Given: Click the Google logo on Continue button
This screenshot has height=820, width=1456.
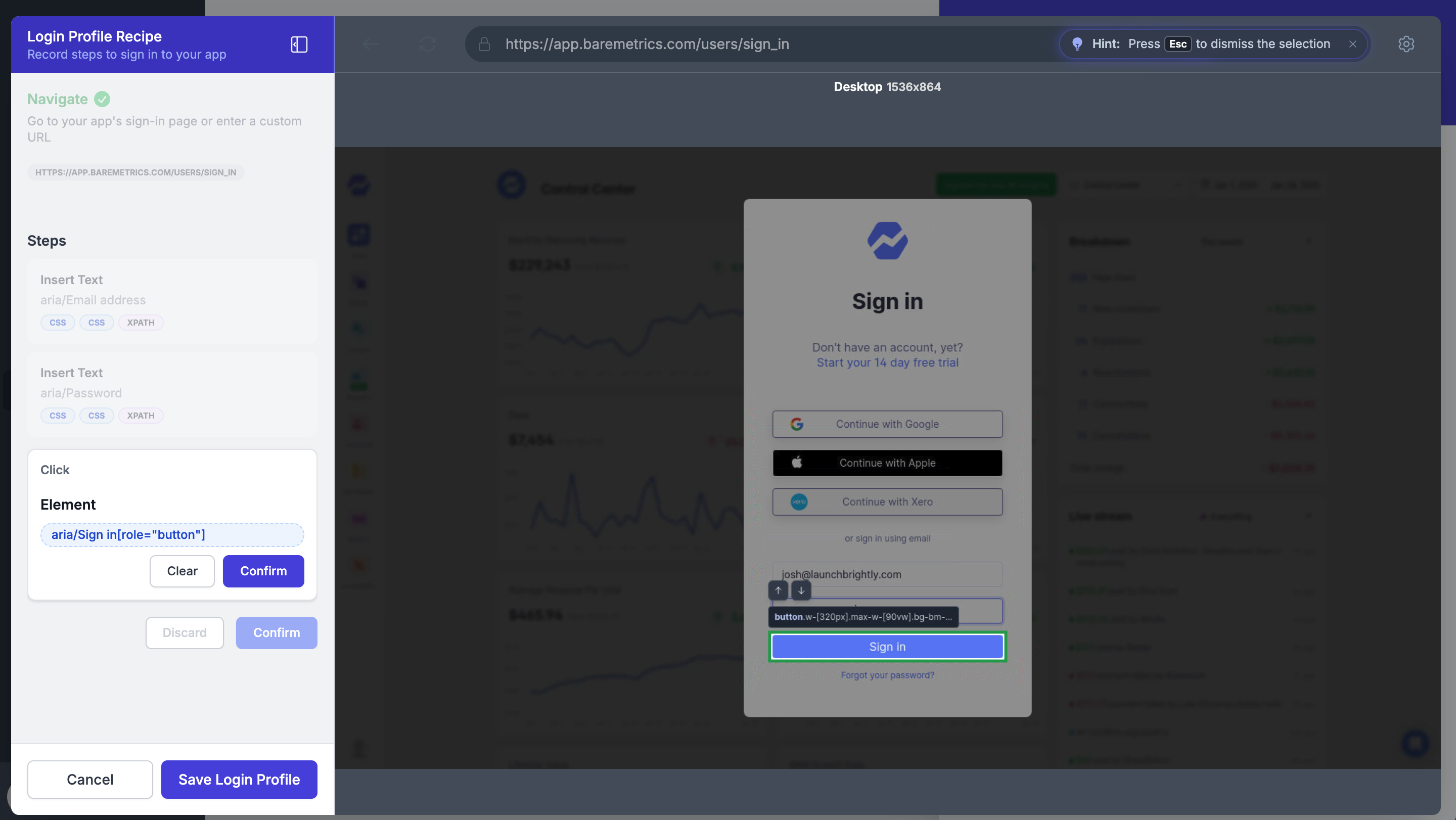Looking at the screenshot, I should pos(797,424).
